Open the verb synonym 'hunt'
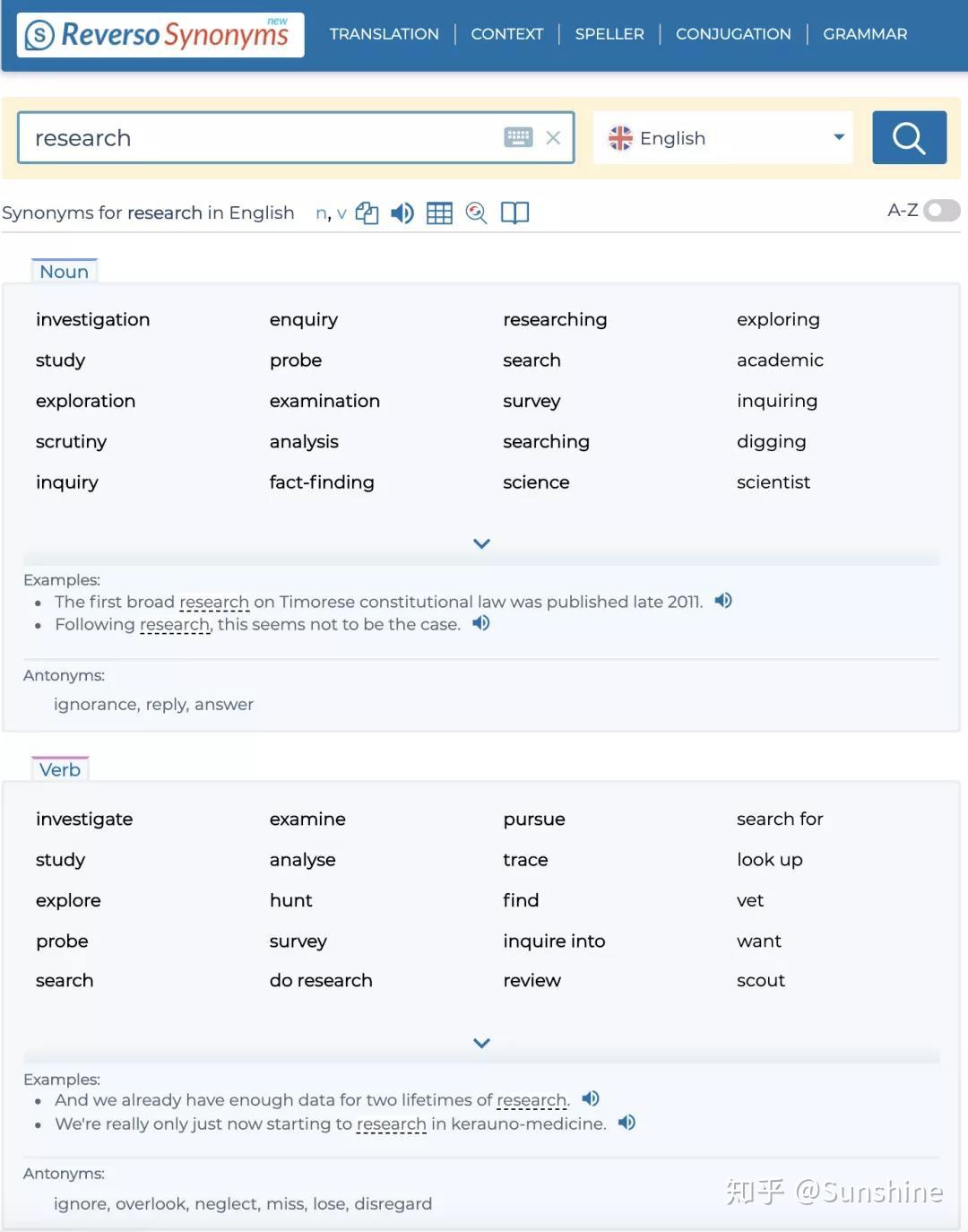 pyautogui.click(x=290, y=900)
